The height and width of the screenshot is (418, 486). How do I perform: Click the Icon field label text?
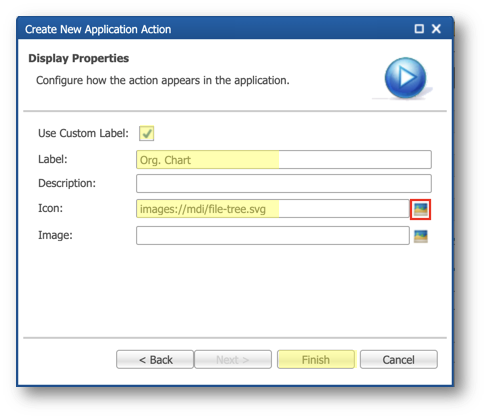point(51,208)
